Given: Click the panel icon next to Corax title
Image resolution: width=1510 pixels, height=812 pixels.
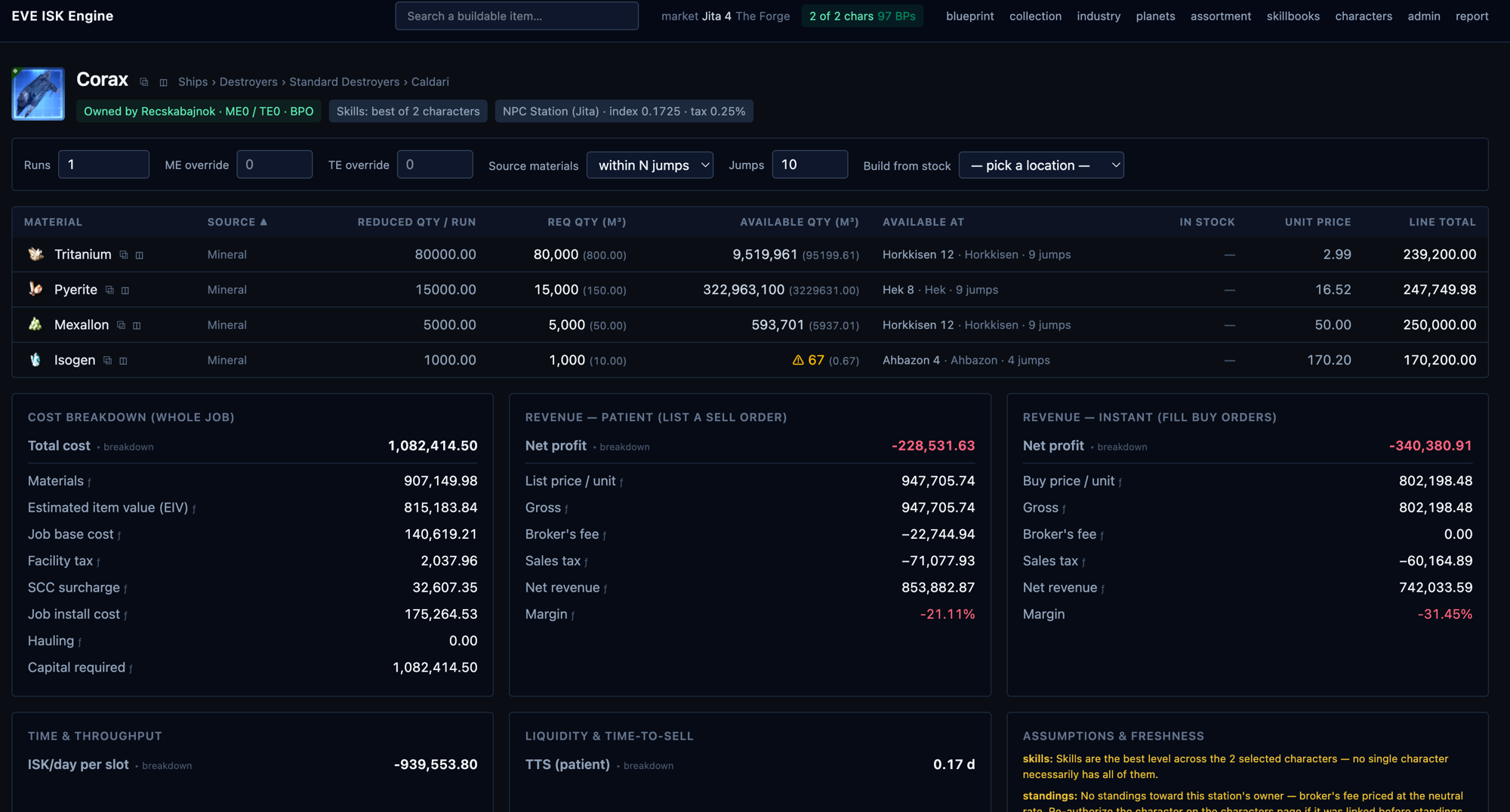Looking at the screenshot, I should coord(163,82).
